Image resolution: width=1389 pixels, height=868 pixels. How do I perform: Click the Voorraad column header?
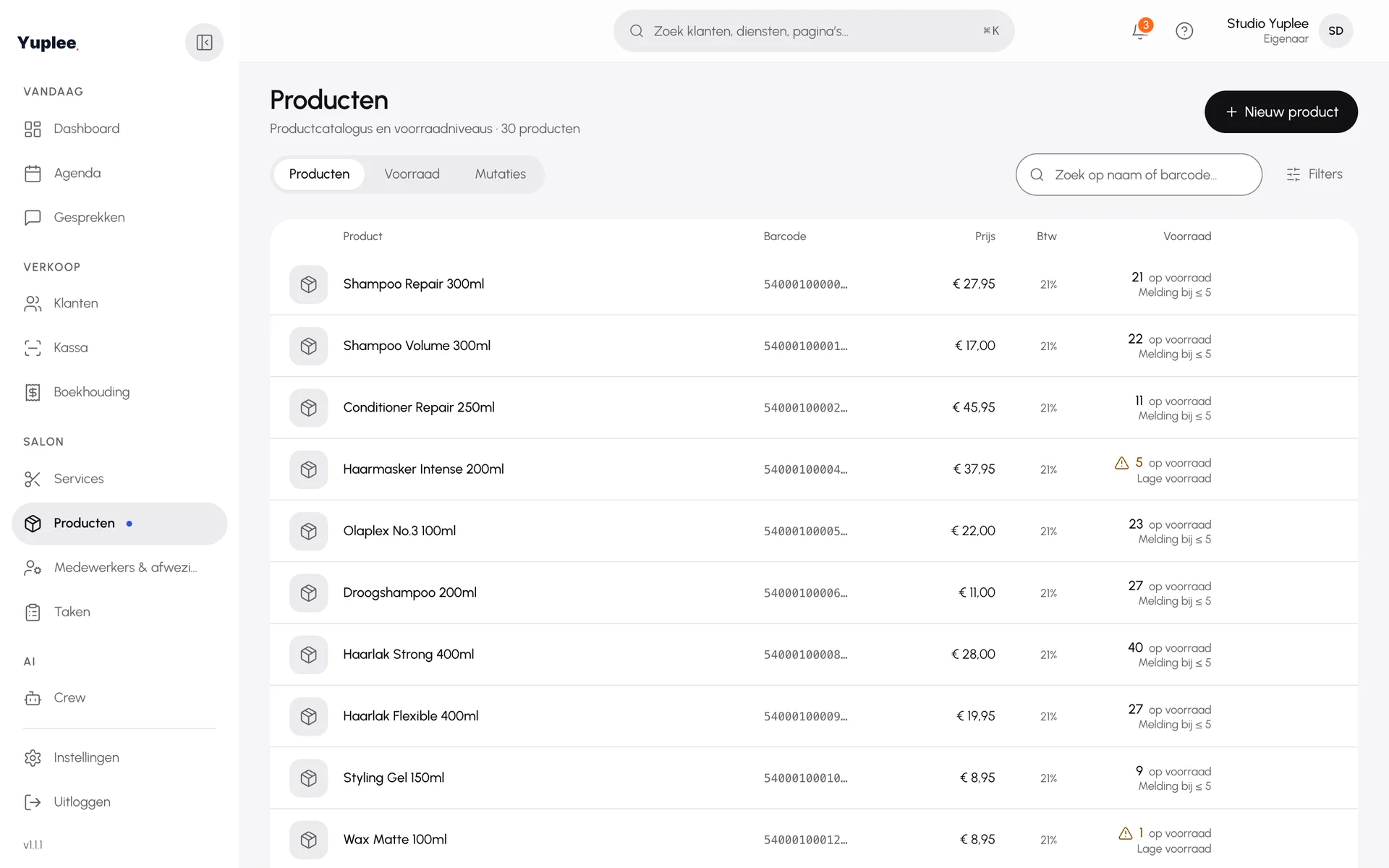pos(1187,237)
